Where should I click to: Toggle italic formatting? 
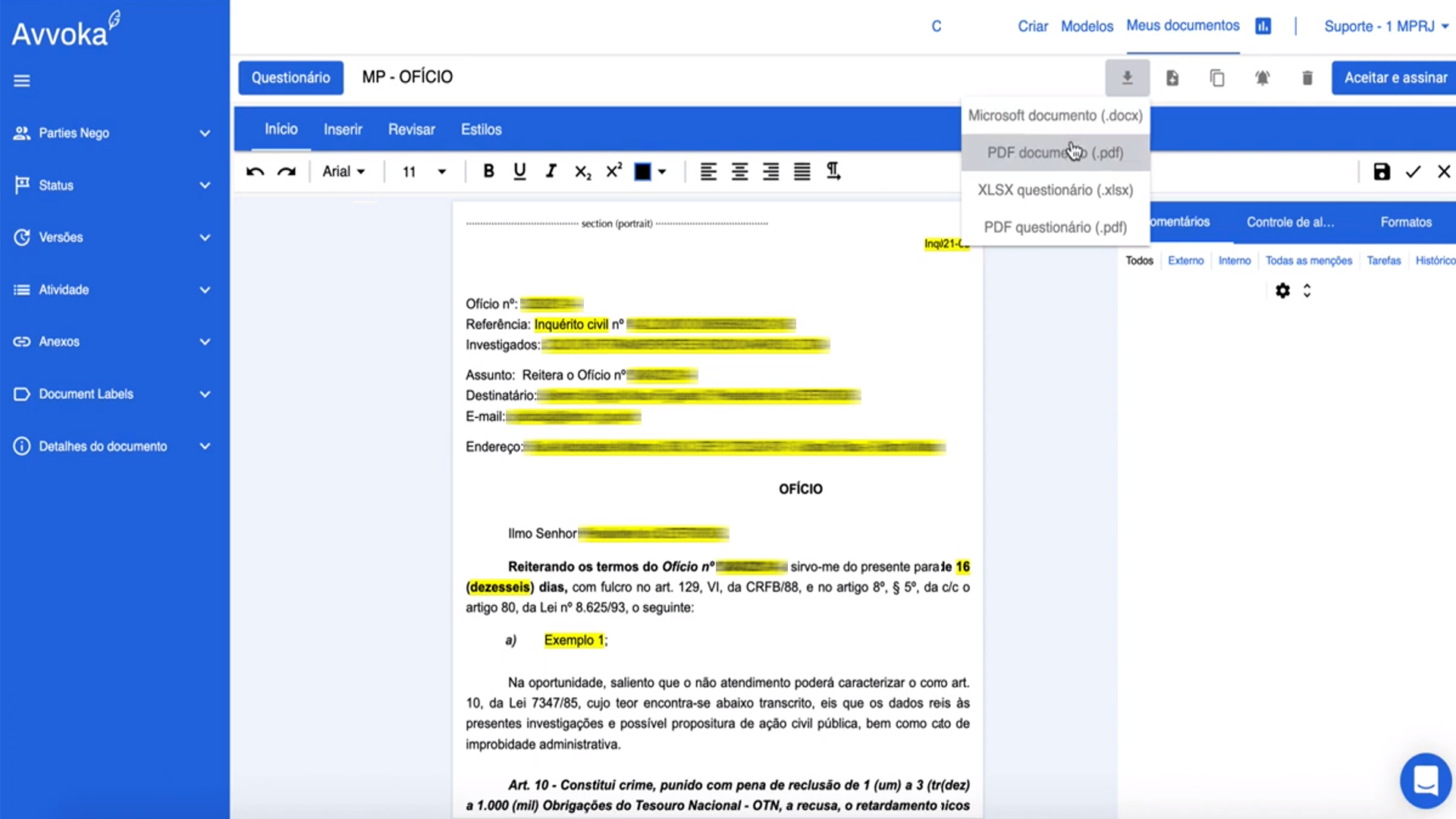pos(551,171)
